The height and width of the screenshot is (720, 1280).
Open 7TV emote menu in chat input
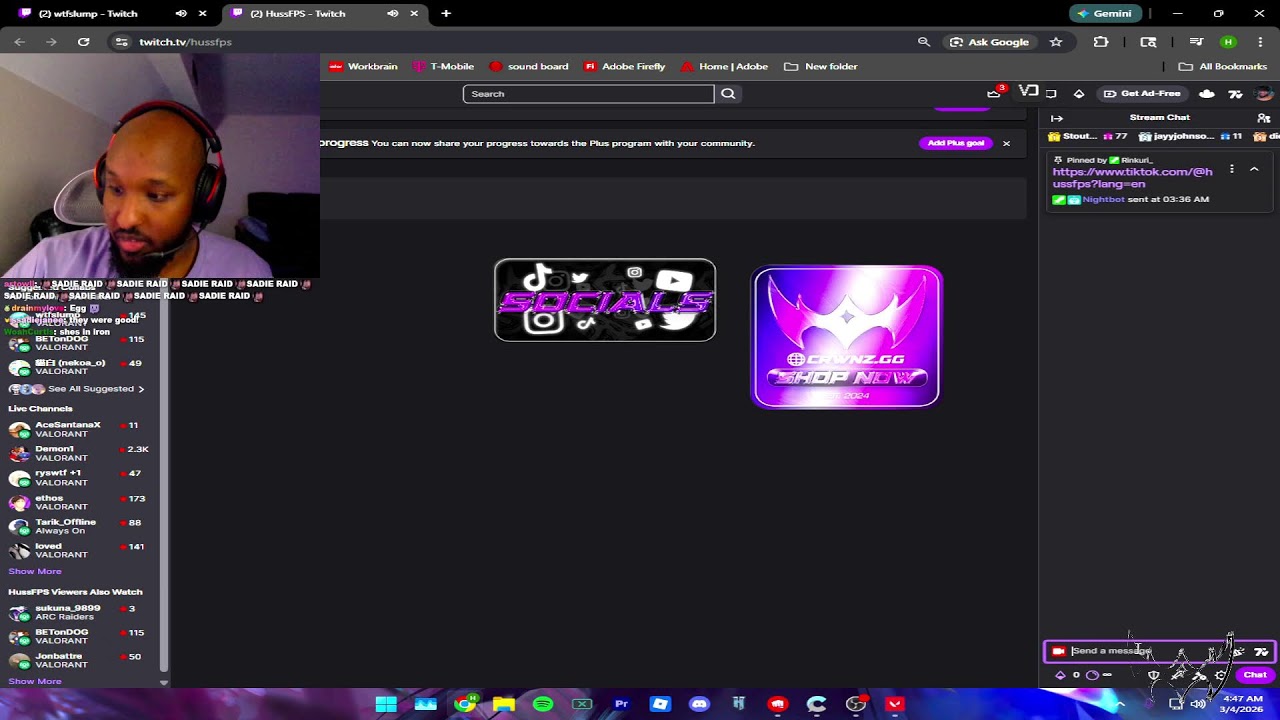click(1261, 652)
